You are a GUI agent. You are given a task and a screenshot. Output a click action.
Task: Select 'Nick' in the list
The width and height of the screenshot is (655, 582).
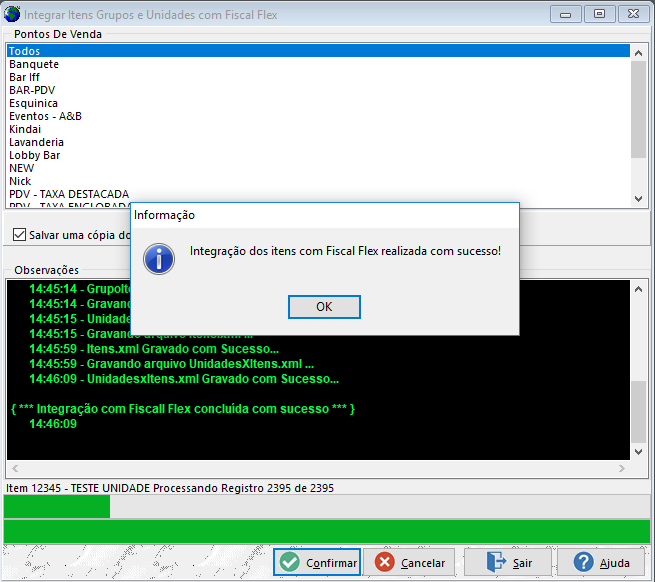coord(318,181)
